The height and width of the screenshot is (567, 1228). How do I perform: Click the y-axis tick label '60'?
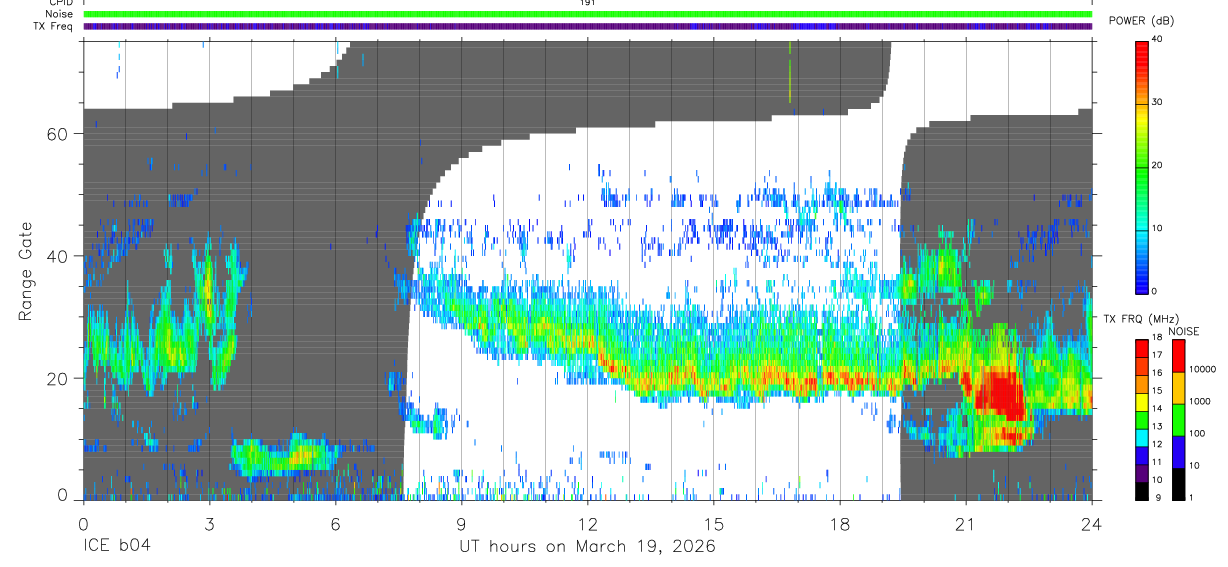[57, 134]
